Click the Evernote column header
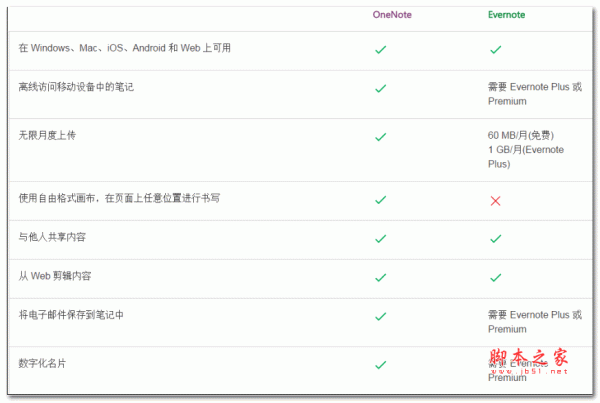The image size is (600, 403). pos(506,15)
